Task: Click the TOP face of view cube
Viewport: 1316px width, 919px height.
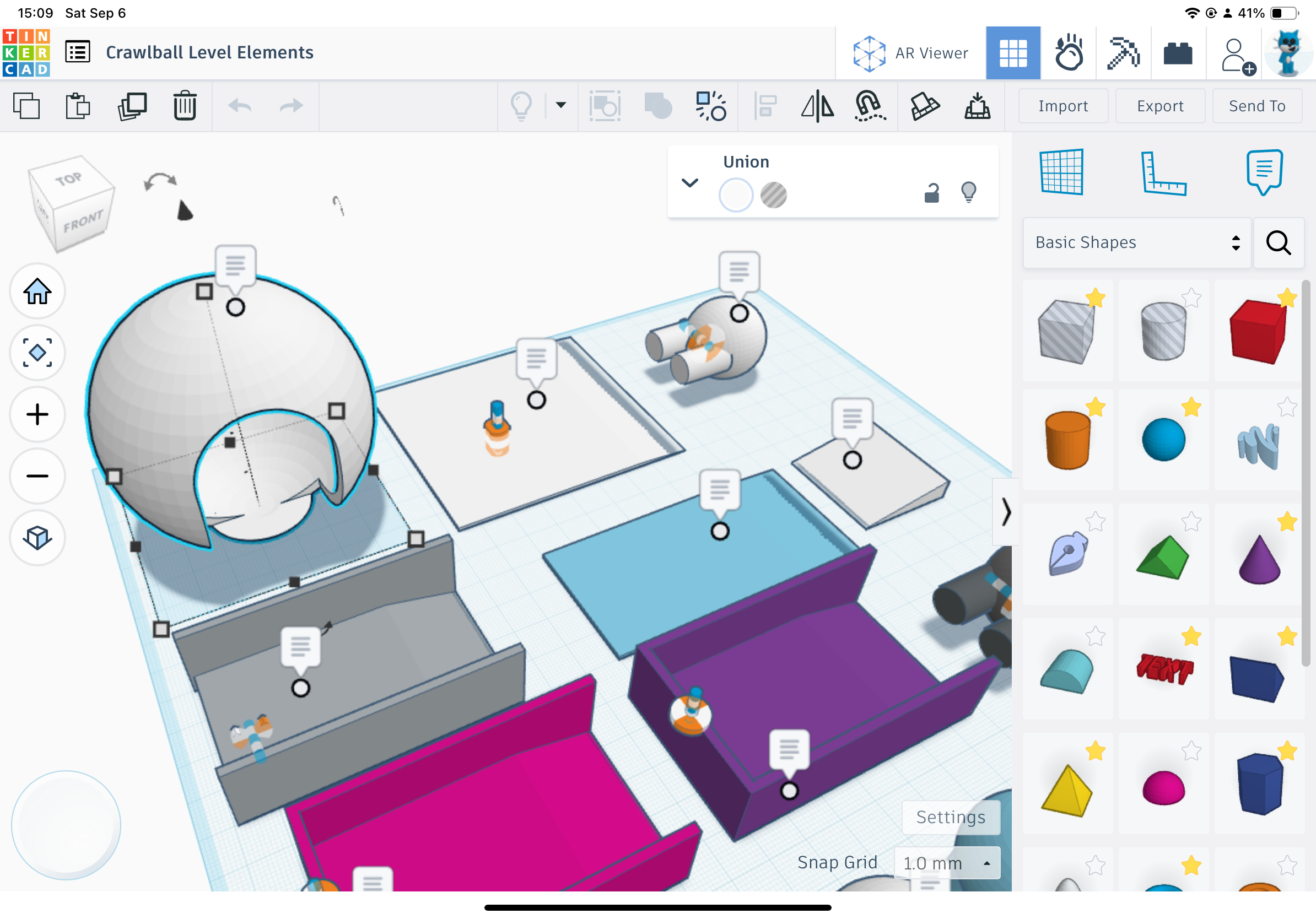Action: click(x=69, y=179)
